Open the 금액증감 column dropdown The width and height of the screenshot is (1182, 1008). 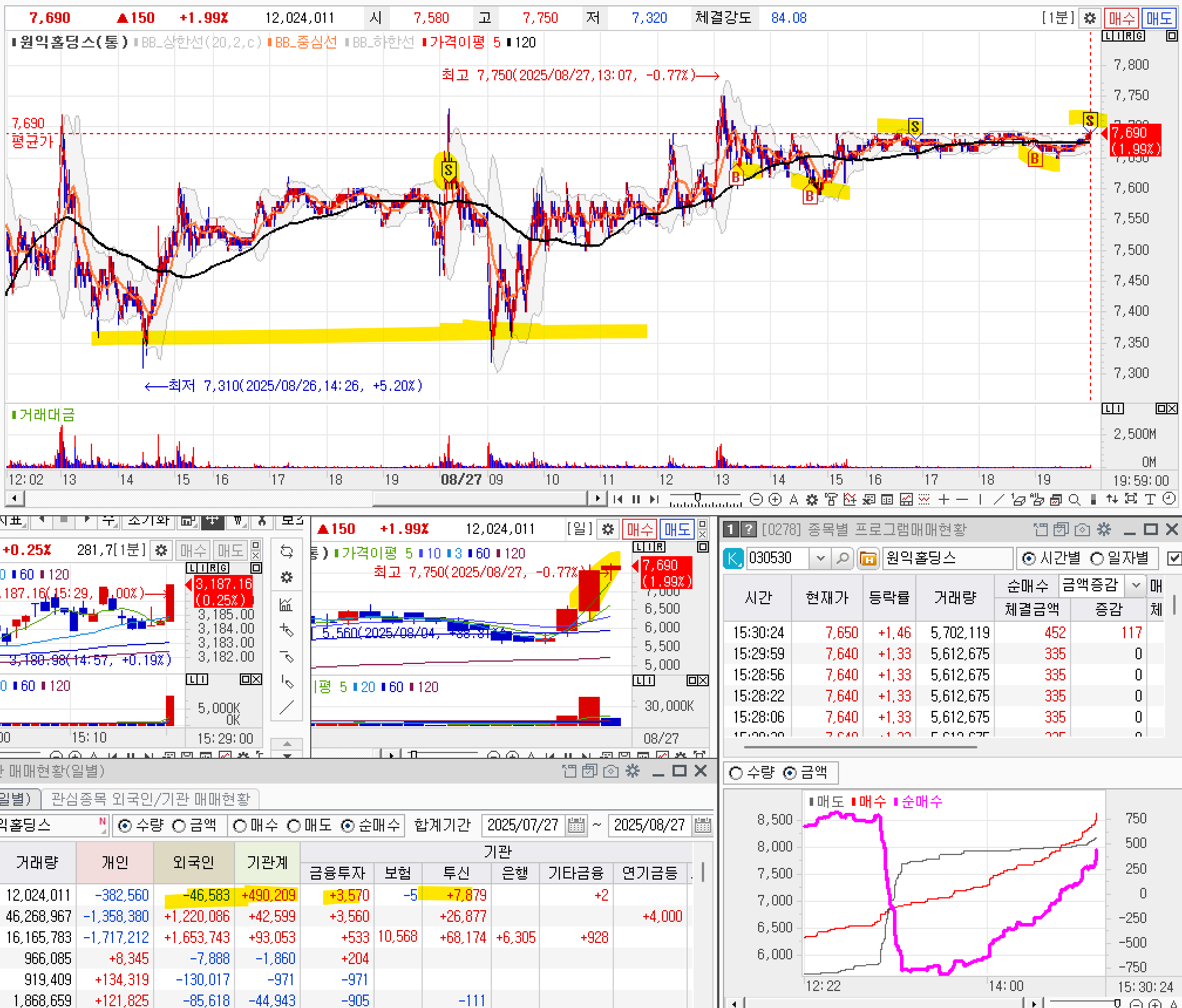pyautogui.click(x=1136, y=585)
